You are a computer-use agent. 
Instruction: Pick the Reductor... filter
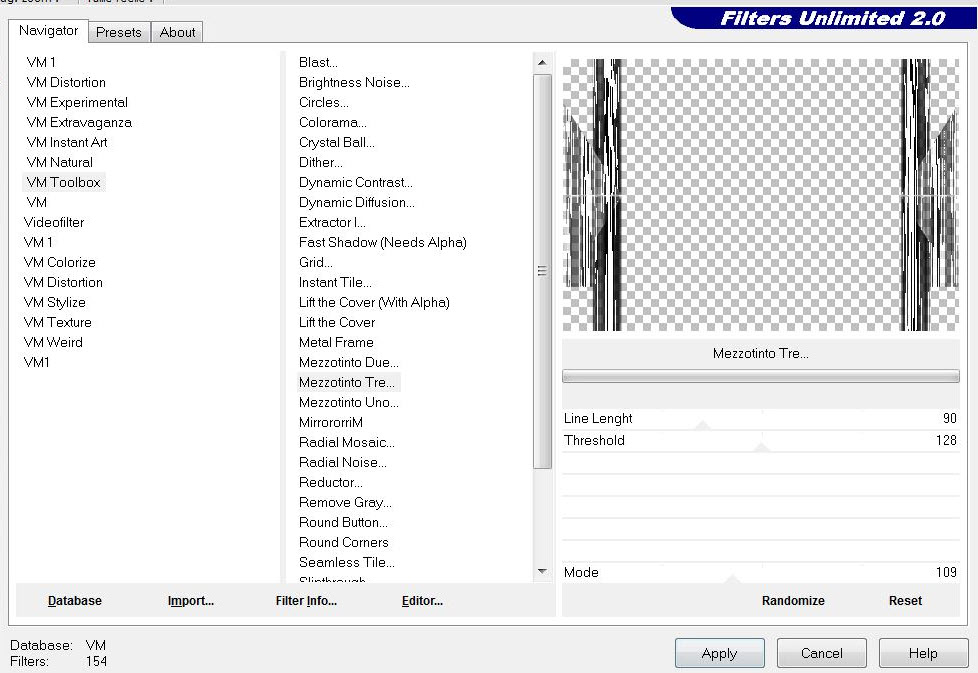point(330,482)
